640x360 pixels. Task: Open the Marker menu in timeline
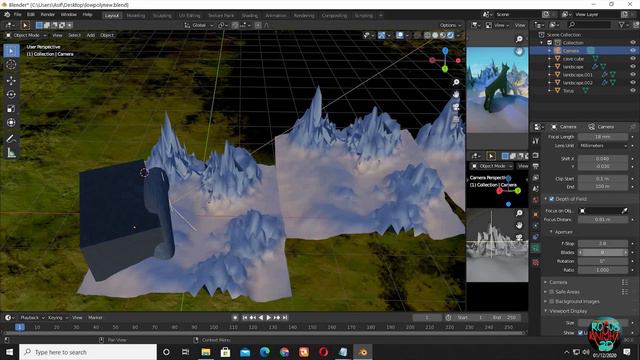click(x=95, y=318)
